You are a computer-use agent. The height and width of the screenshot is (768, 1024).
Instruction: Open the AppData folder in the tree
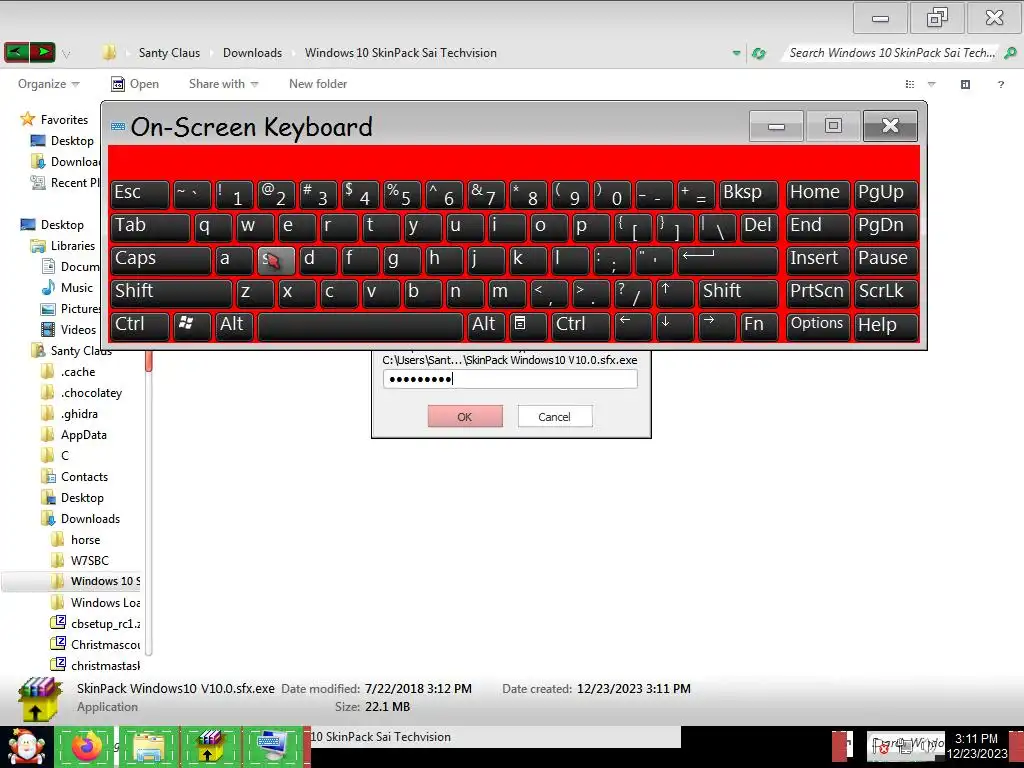[x=84, y=435]
